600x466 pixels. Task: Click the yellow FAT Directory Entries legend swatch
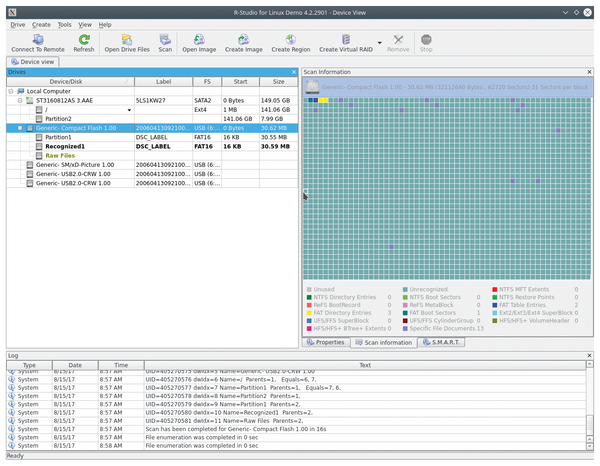309,313
